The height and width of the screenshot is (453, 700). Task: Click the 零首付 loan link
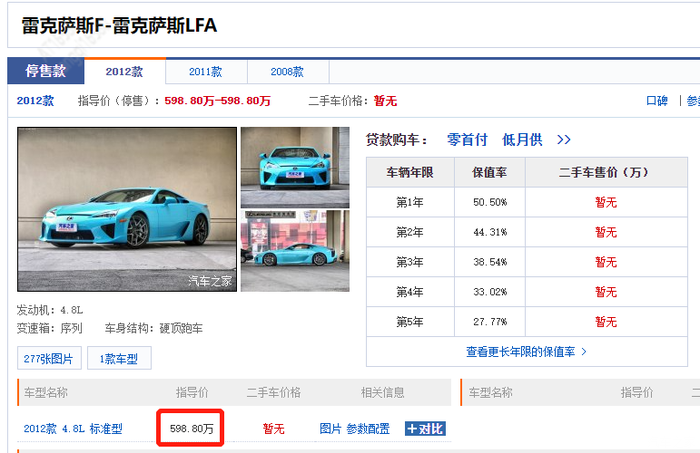coord(467,140)
